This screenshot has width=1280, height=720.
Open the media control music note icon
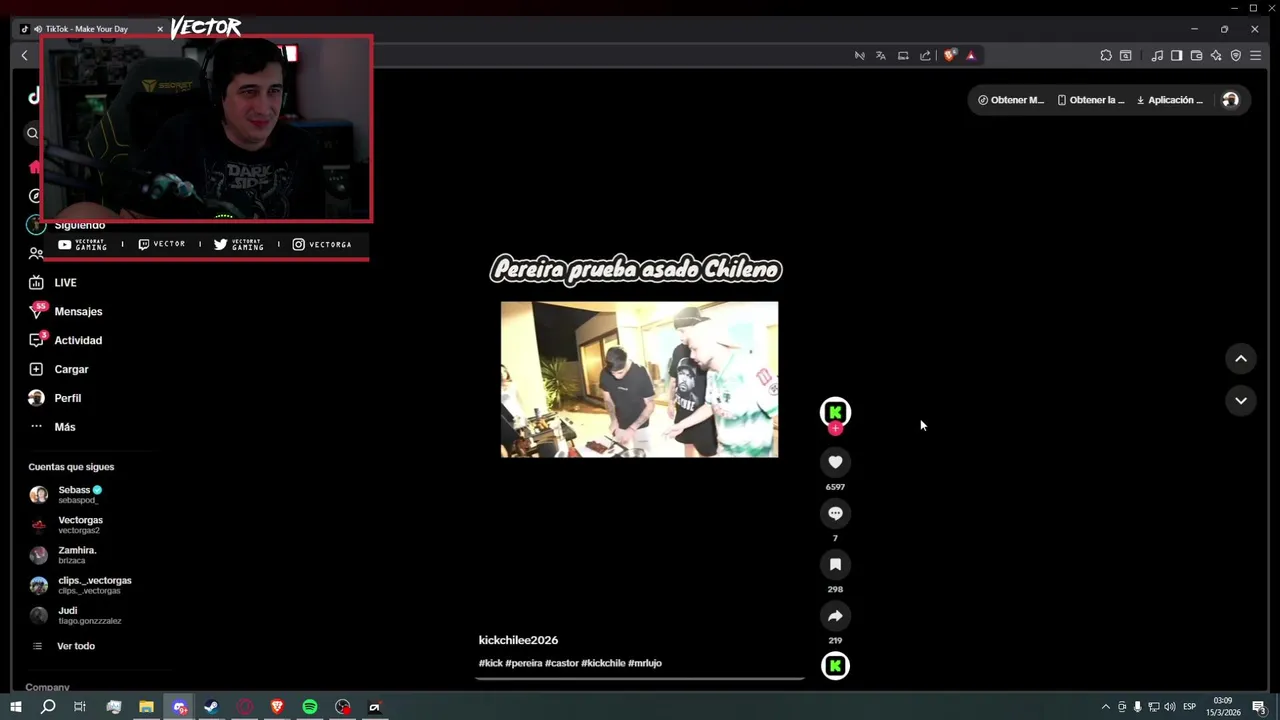coord(1157,56)
